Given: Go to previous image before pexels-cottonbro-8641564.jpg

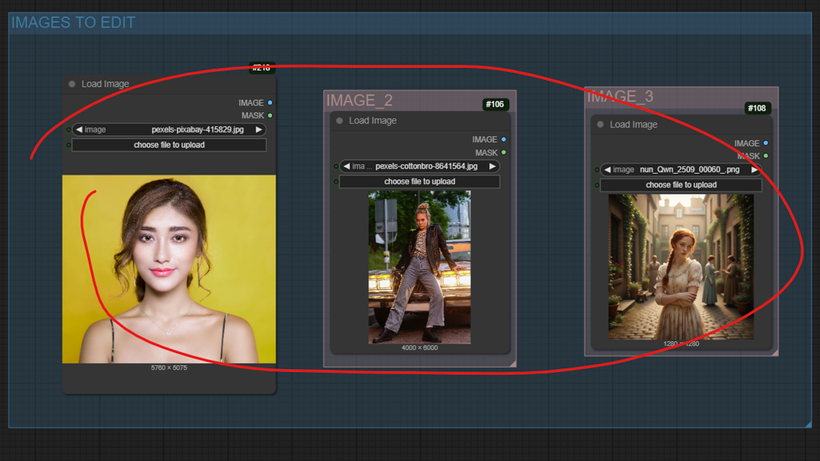Looking at the screenshot, I should [346, 166].
